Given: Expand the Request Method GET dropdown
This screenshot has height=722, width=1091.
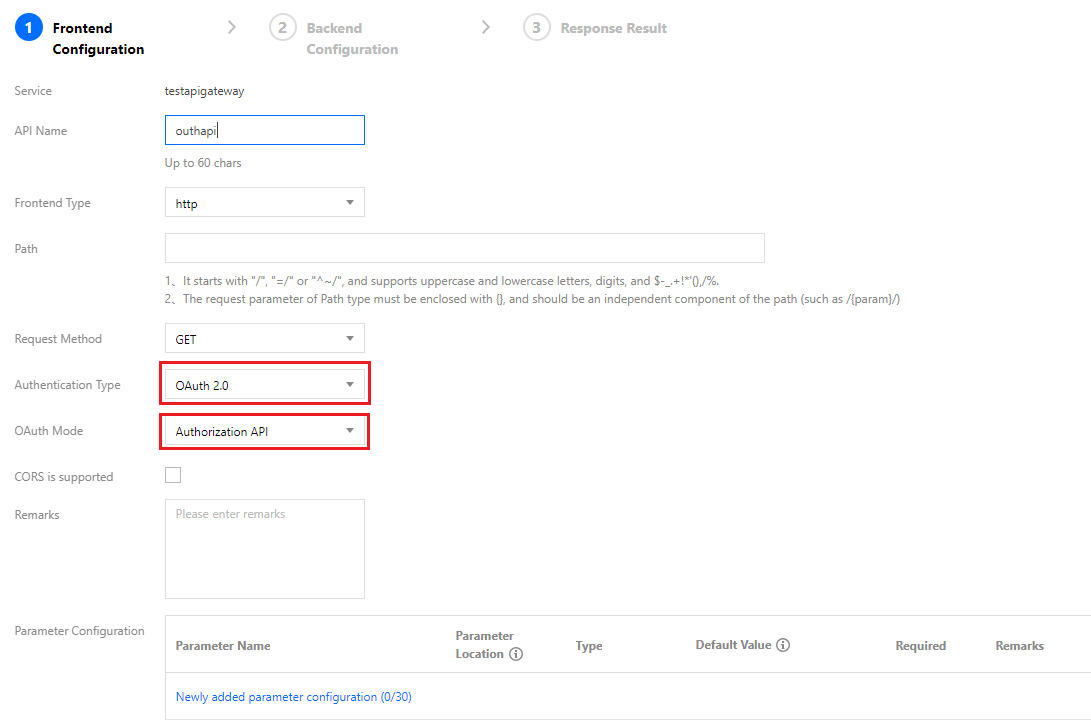Looking at the screenshot, I should (264, 339).
